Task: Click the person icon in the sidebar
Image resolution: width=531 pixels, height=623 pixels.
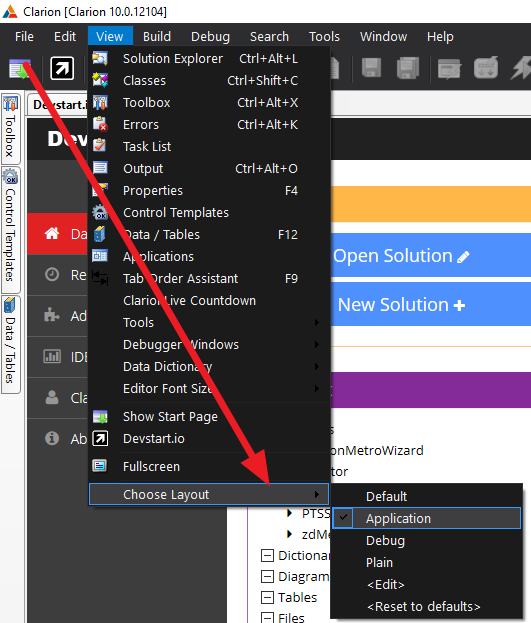Action: click(x=52, y=397)
